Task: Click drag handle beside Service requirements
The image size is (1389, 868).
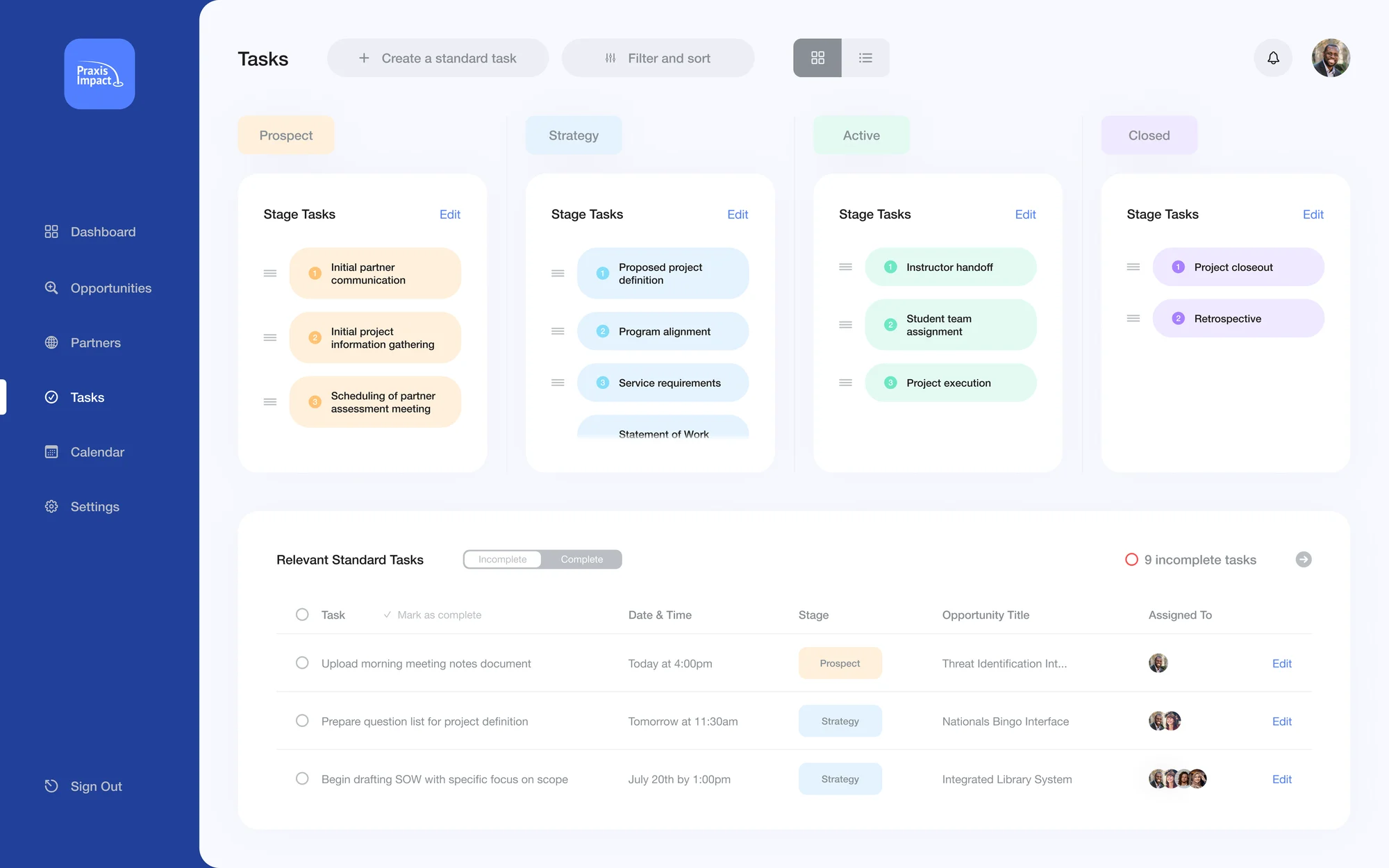Action: click(x=558, y=383)
